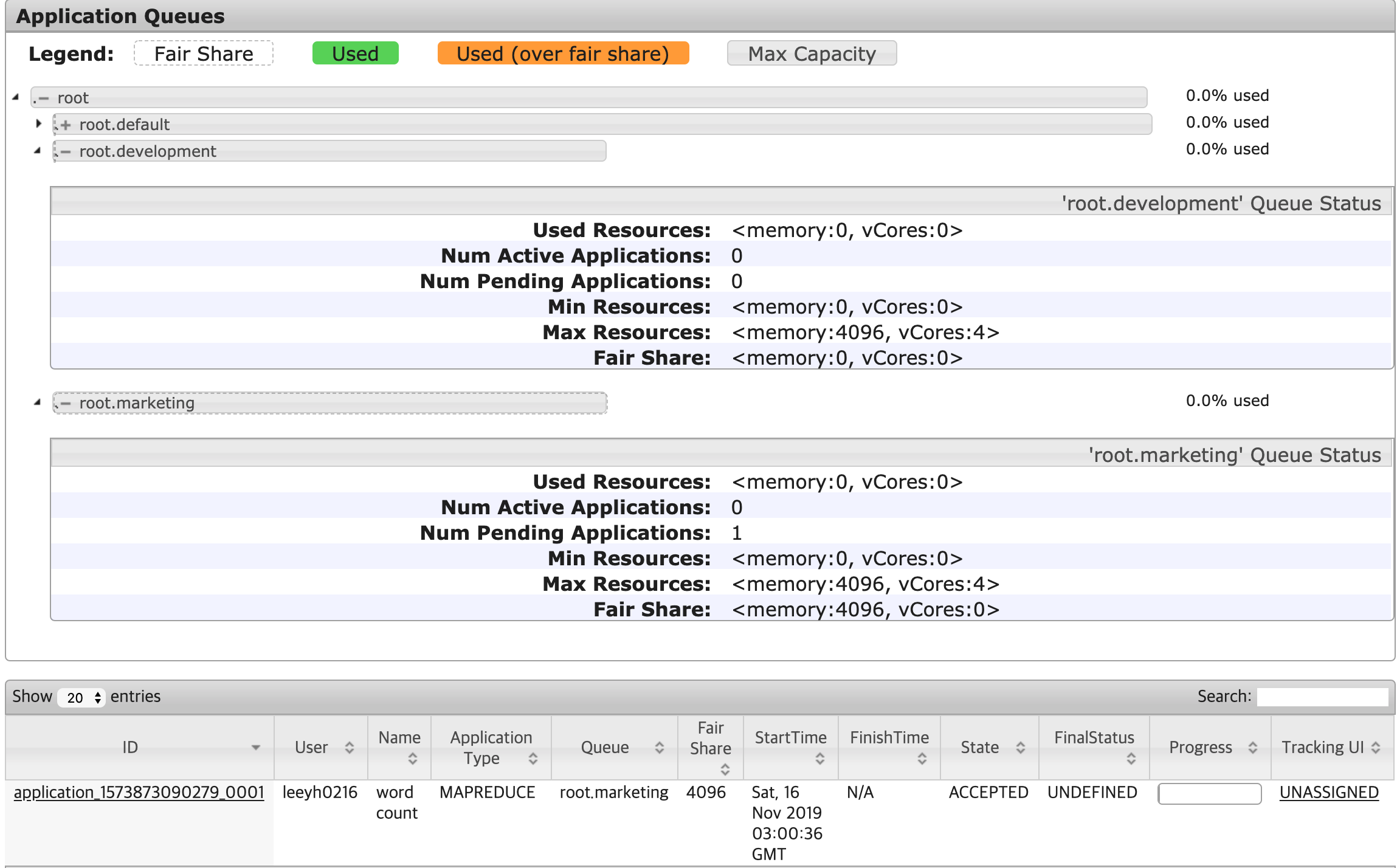This screenshot has width=1397, height=868.
Task: Collapse the root queue tree arrow
Action: [16, 97]
